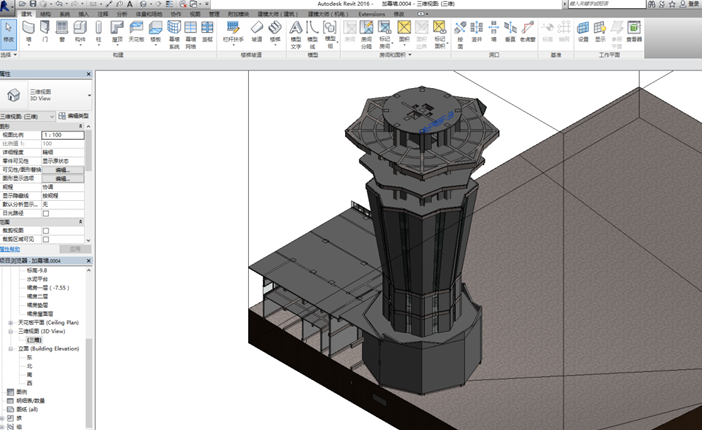Click the 编辑类型 (Edit Type) button

pos(73,117)
